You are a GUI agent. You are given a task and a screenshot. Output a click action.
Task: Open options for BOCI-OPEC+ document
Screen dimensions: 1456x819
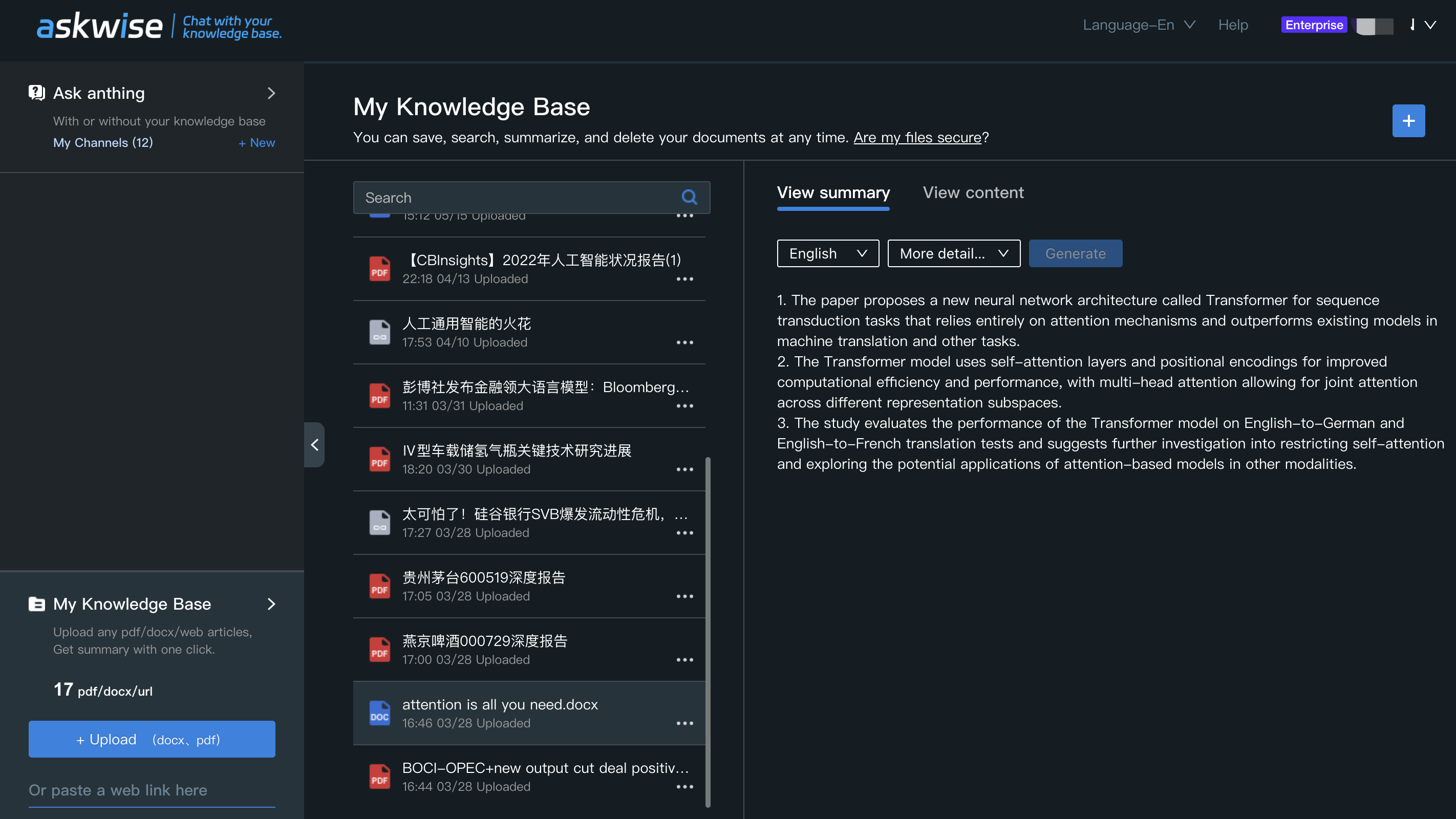[684, 787]
